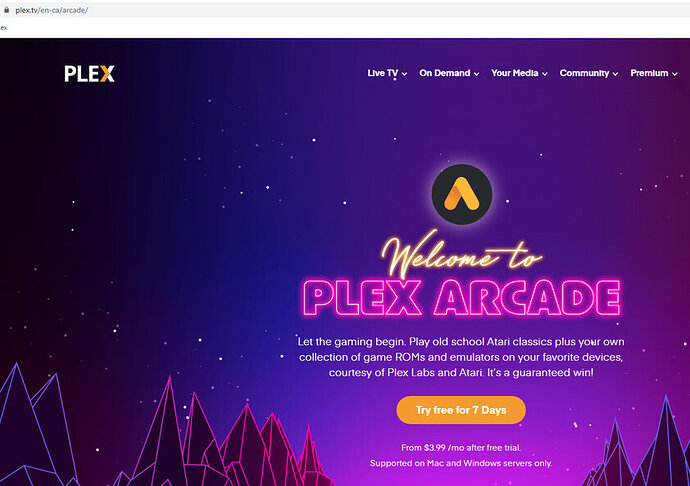
Task: Click the Welcome to neon script text
Action: 461,254
